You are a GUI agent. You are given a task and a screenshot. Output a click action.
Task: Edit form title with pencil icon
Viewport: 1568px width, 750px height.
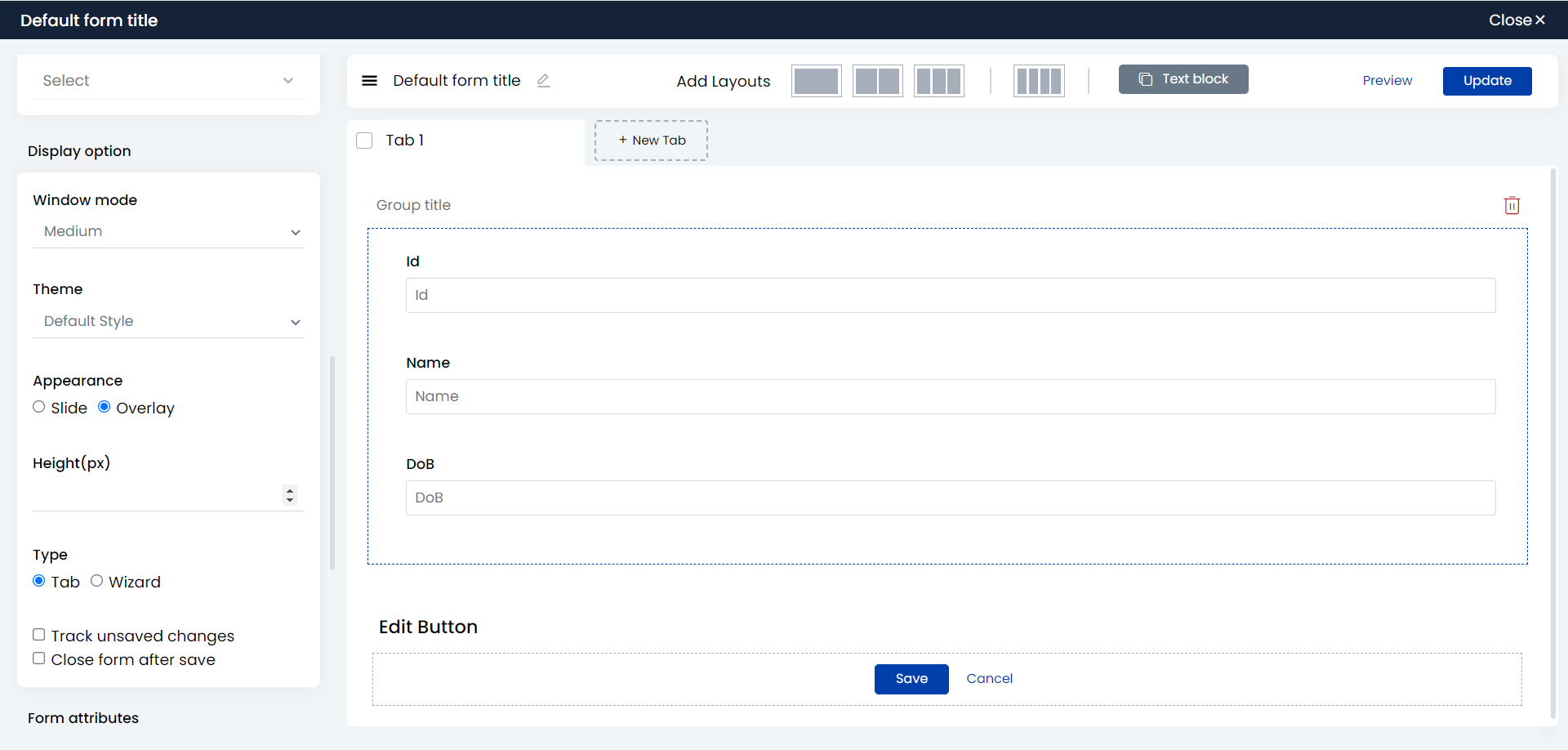tap(543, 81)
